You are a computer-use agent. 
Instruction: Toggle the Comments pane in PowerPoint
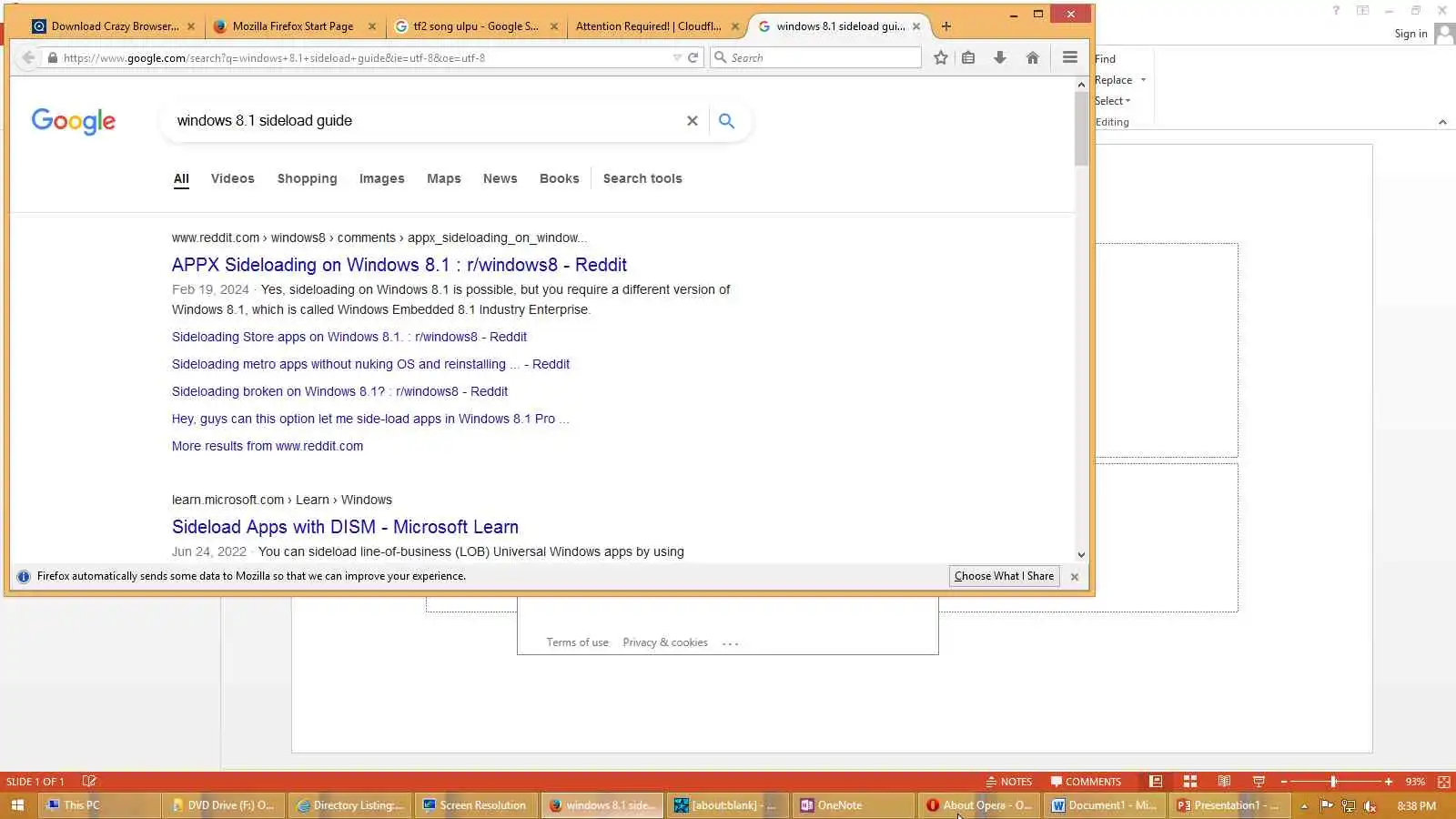pos(1086,782)
